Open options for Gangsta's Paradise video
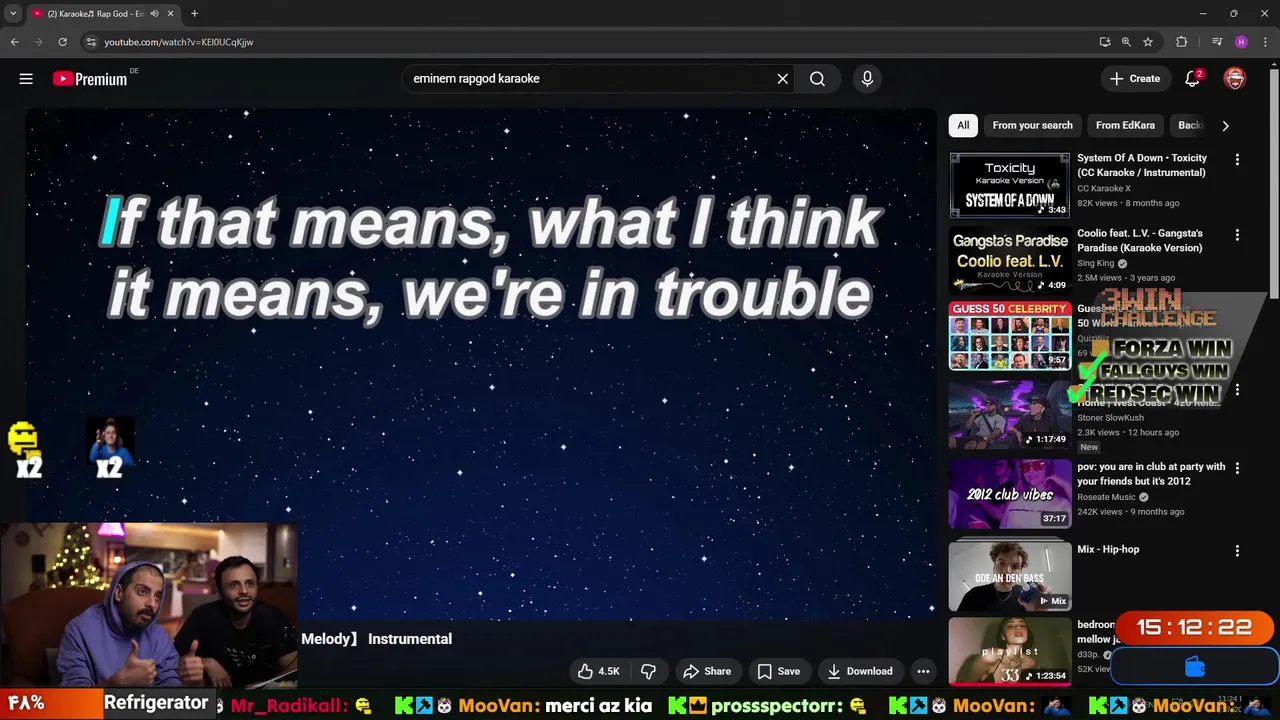 point(1237,235)
